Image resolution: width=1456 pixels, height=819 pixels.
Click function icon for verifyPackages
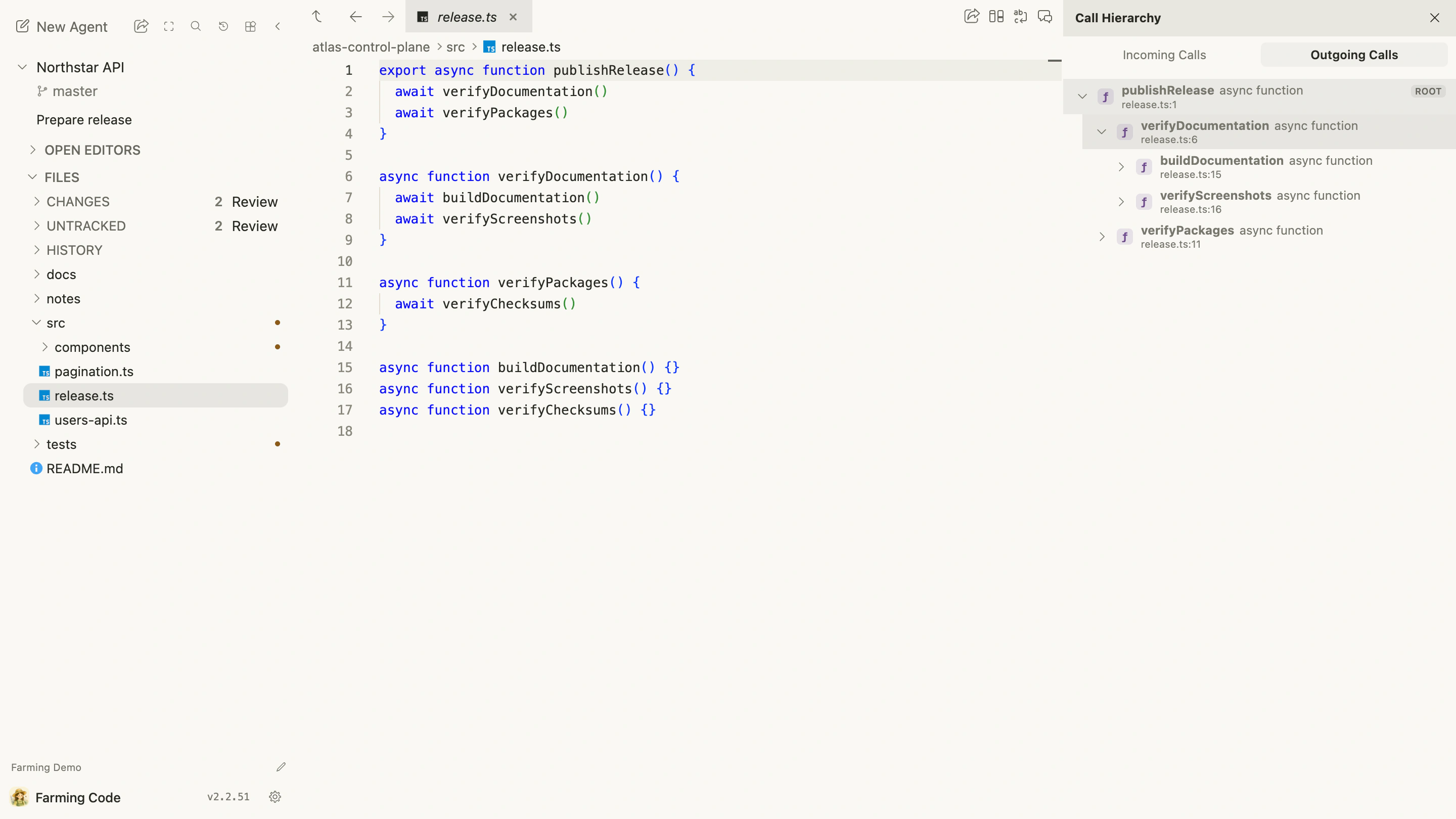[x=1125, y=237]
